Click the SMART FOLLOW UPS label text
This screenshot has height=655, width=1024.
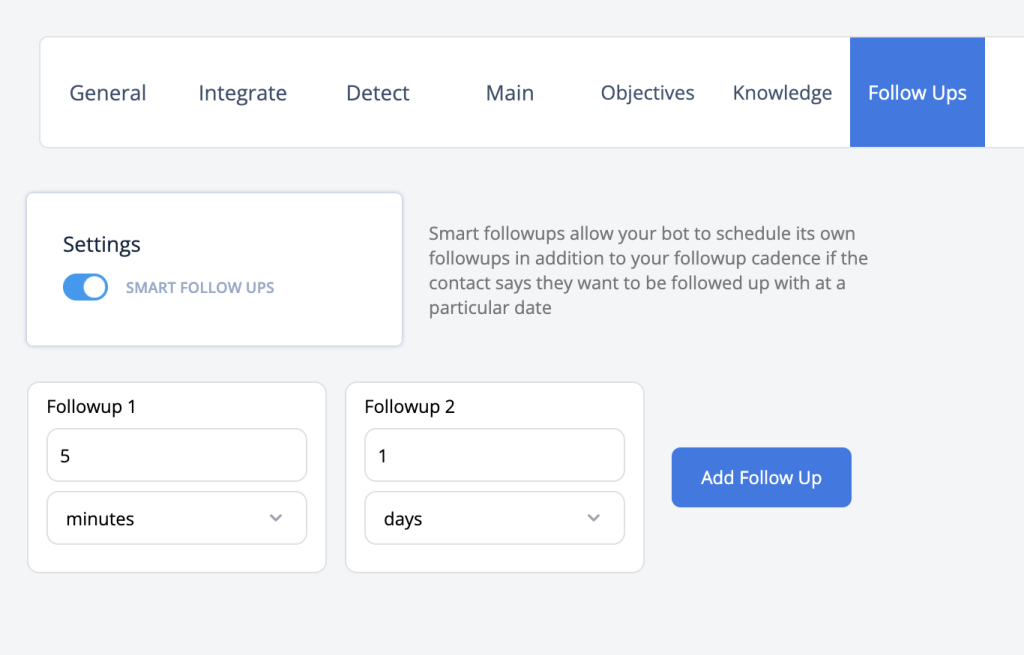200,287
